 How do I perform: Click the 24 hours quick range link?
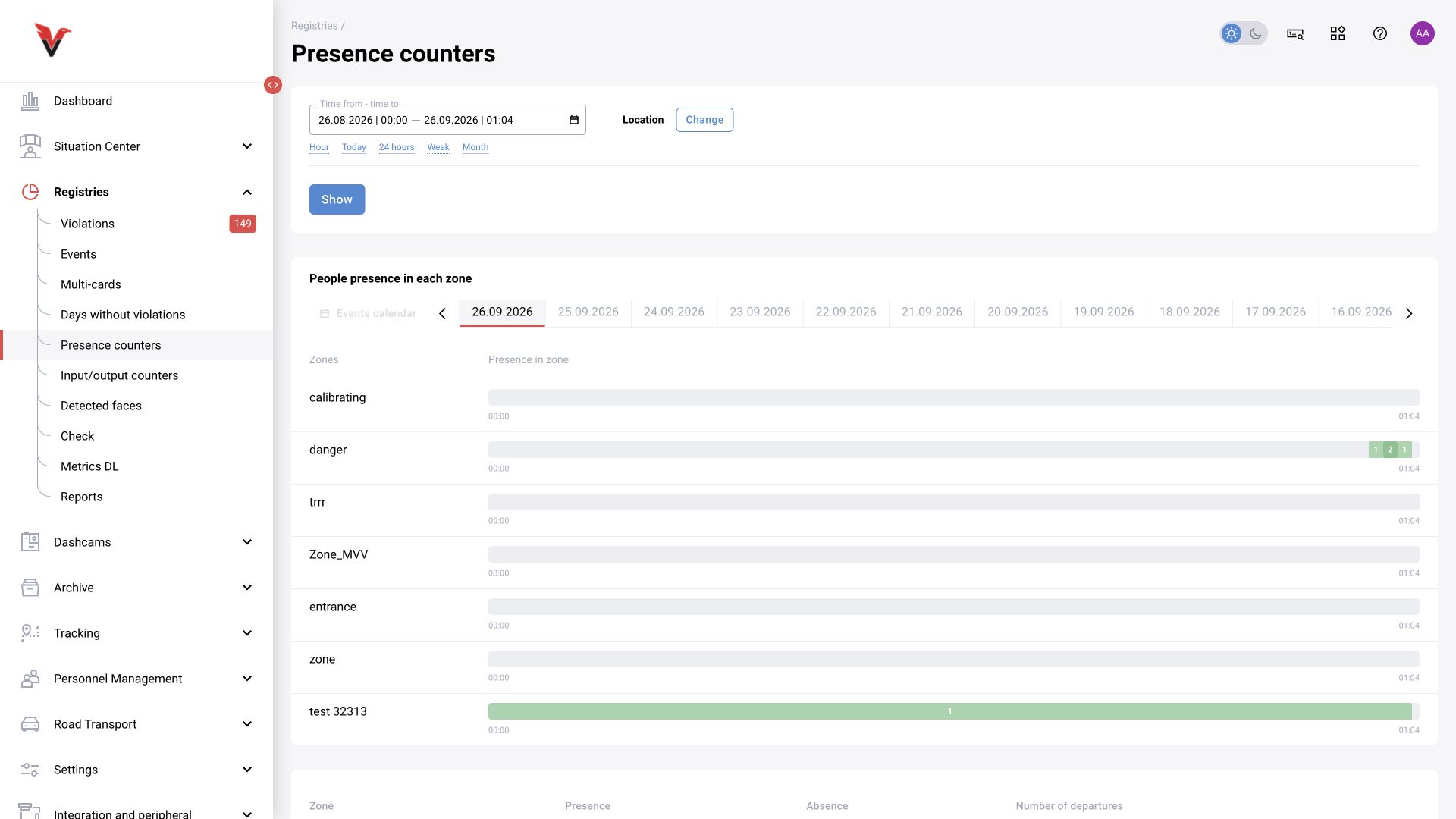pyautogui.click(x=397, y=147)
